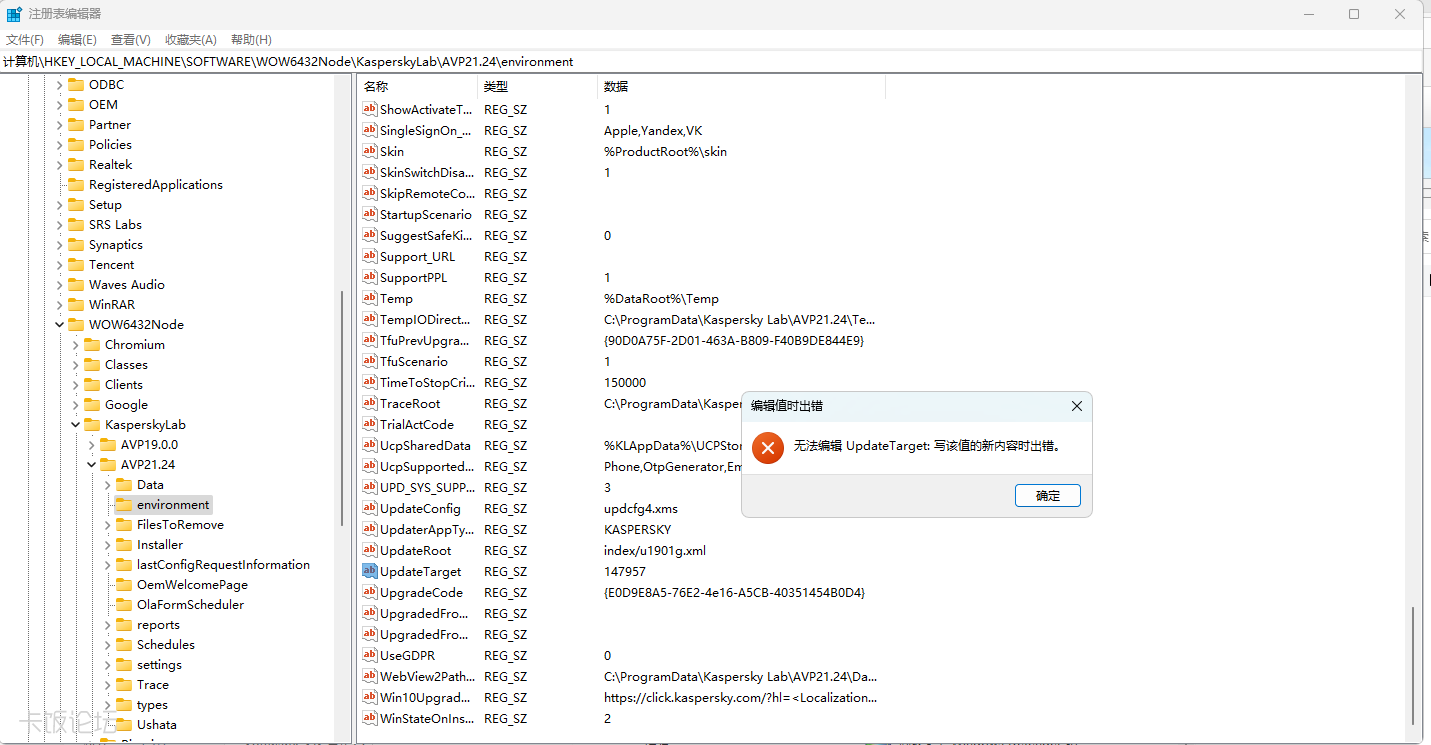Viewport: 1431px width, 745px height.
Task: Click the registry path address bar
Action: [x=711, y=62]
